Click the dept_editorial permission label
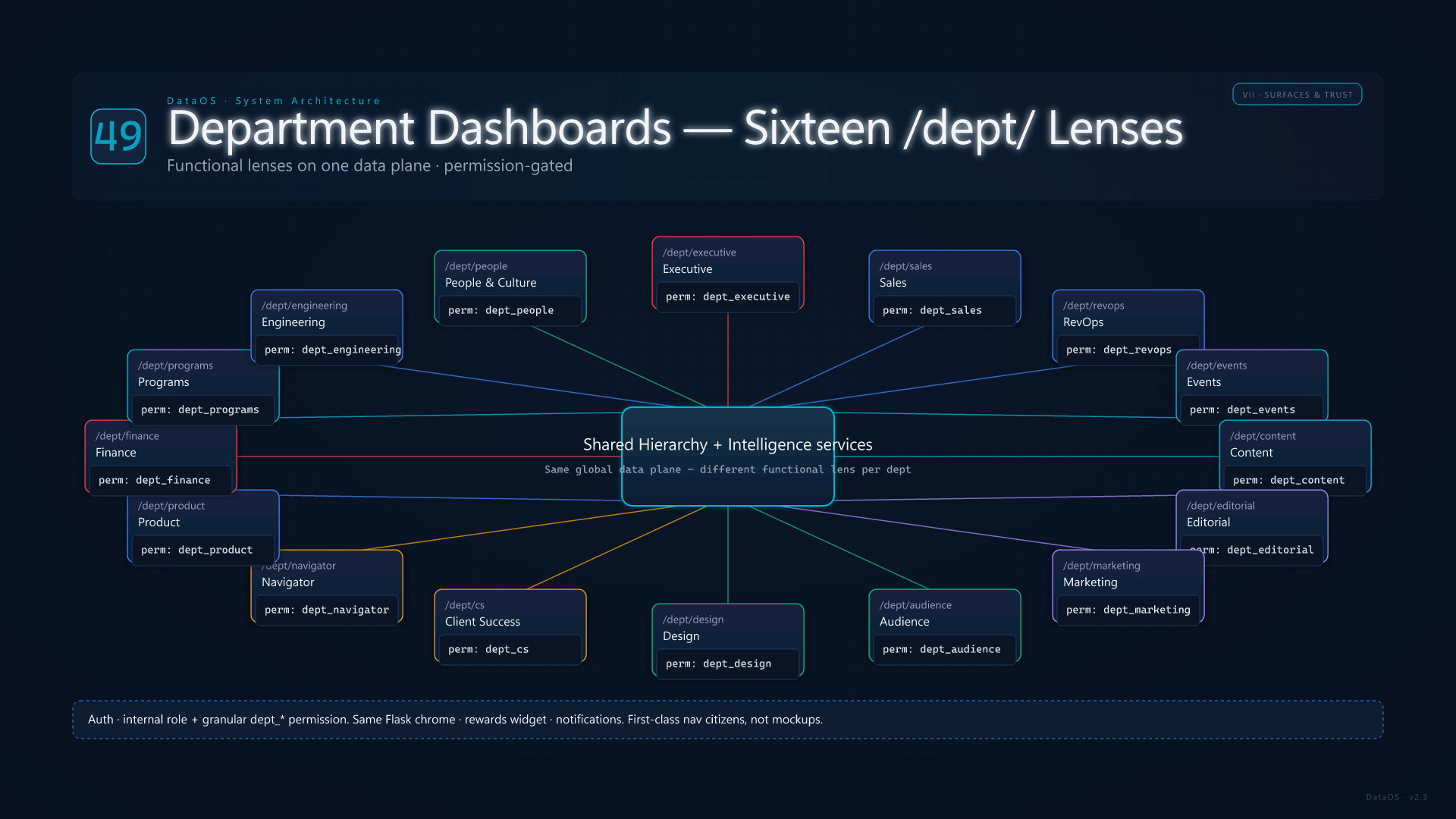Viewport: 1456px width, 819px height. 1251,550
